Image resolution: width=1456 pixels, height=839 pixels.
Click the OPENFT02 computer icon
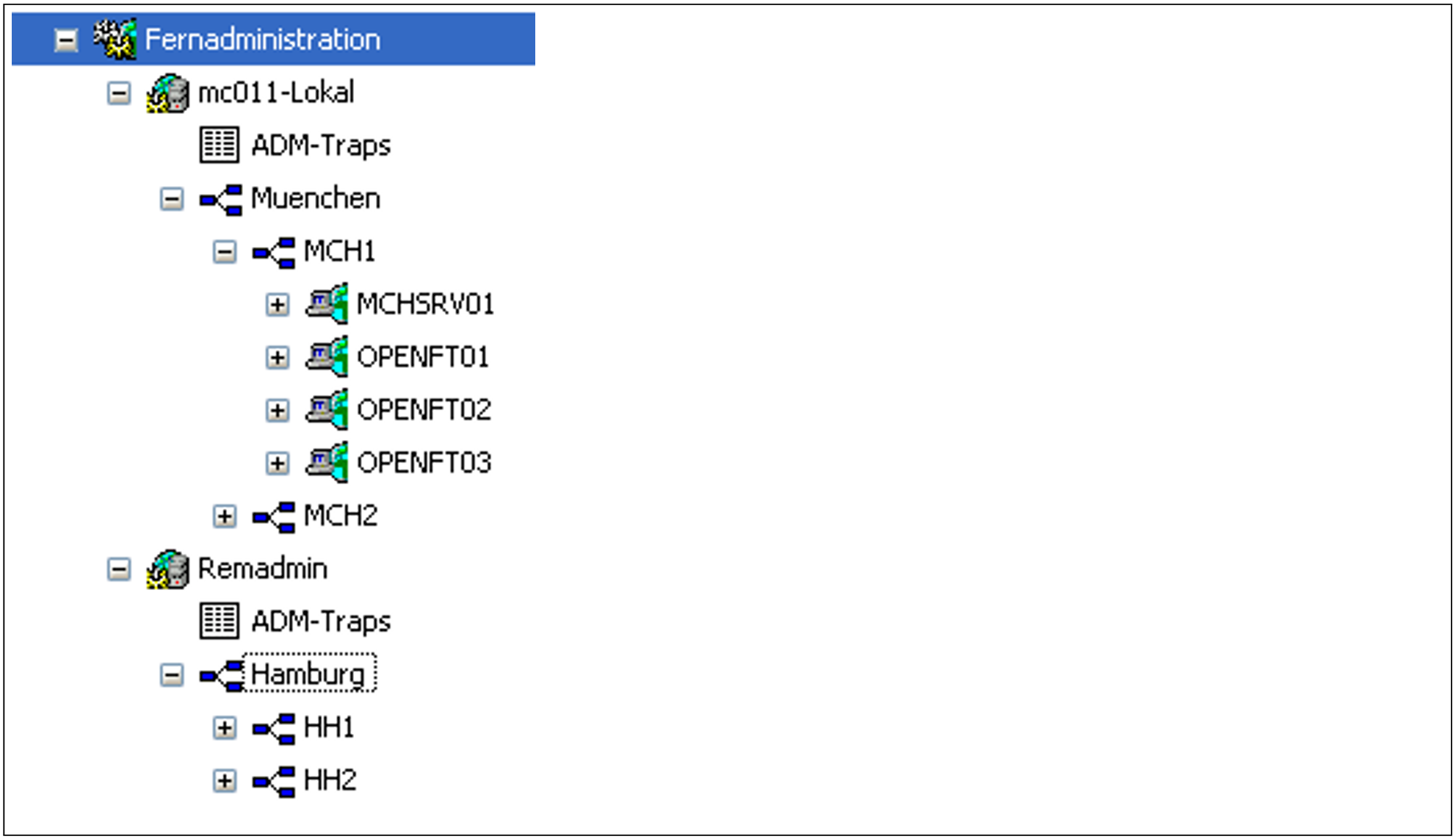326,409
